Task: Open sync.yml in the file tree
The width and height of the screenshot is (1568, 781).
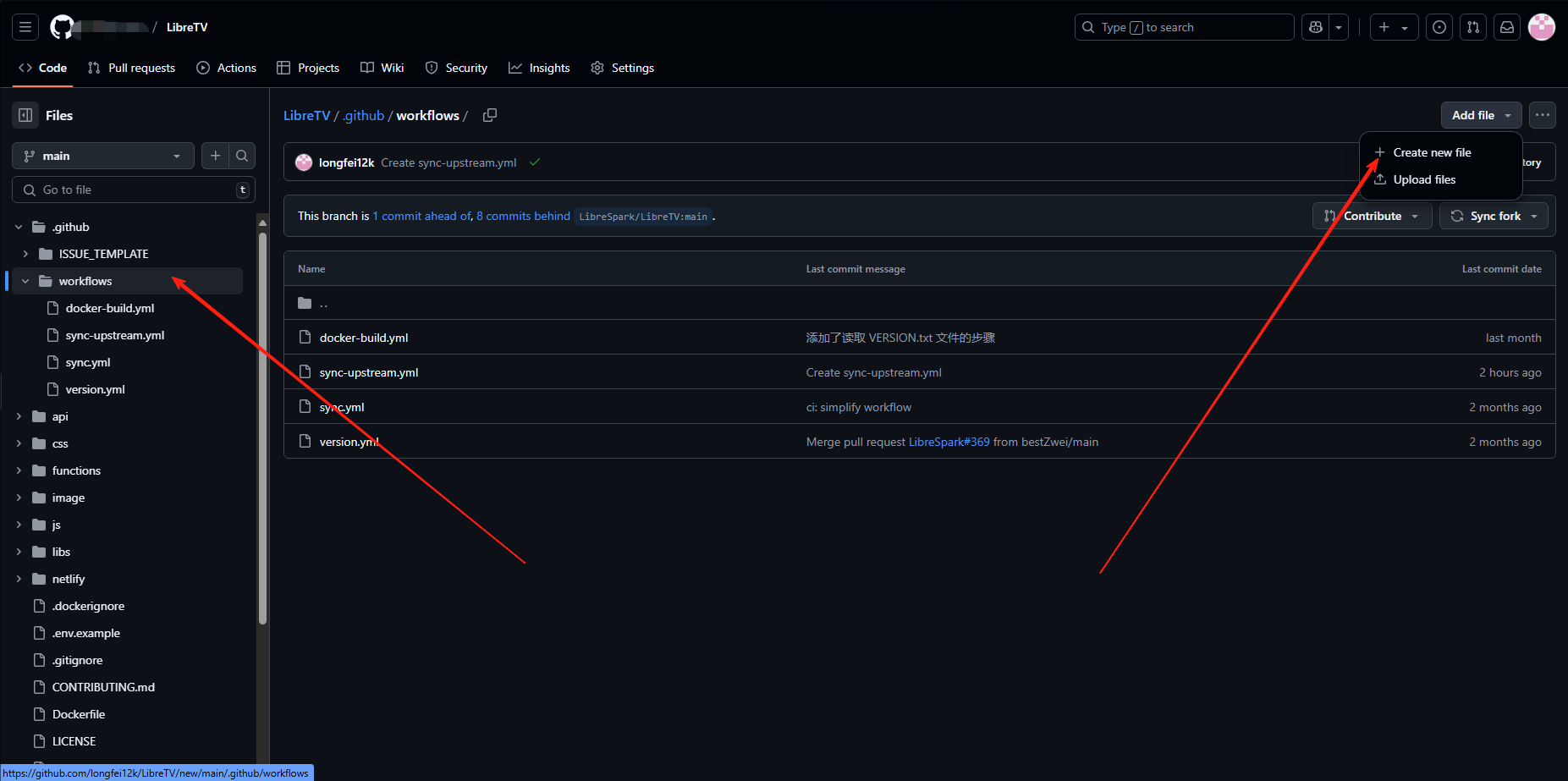Action: coord(88,362)
